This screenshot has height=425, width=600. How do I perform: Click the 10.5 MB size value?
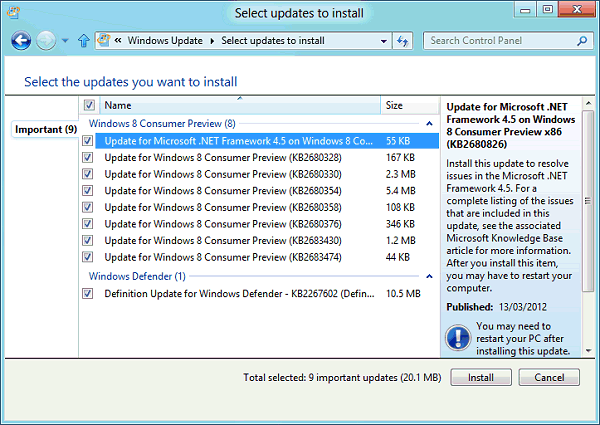(x=403, y=293)
